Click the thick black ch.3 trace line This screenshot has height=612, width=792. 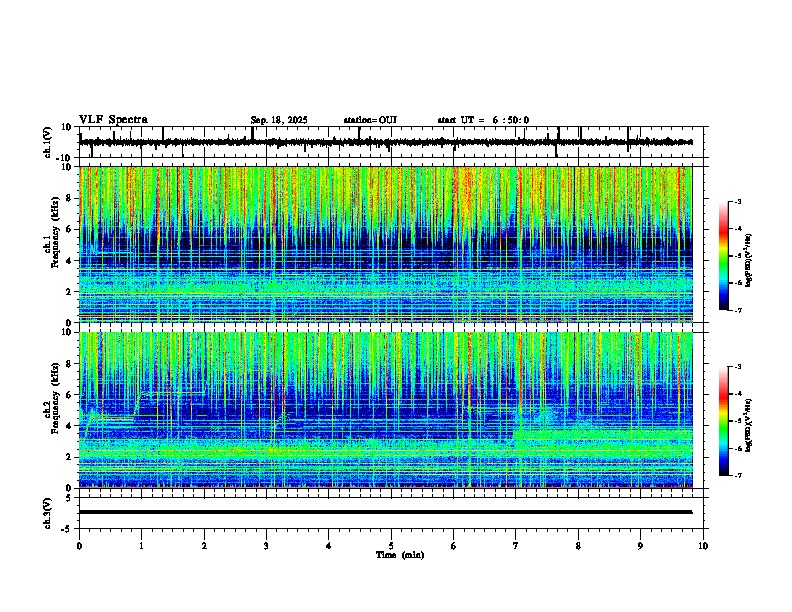[x=386, y=512]
